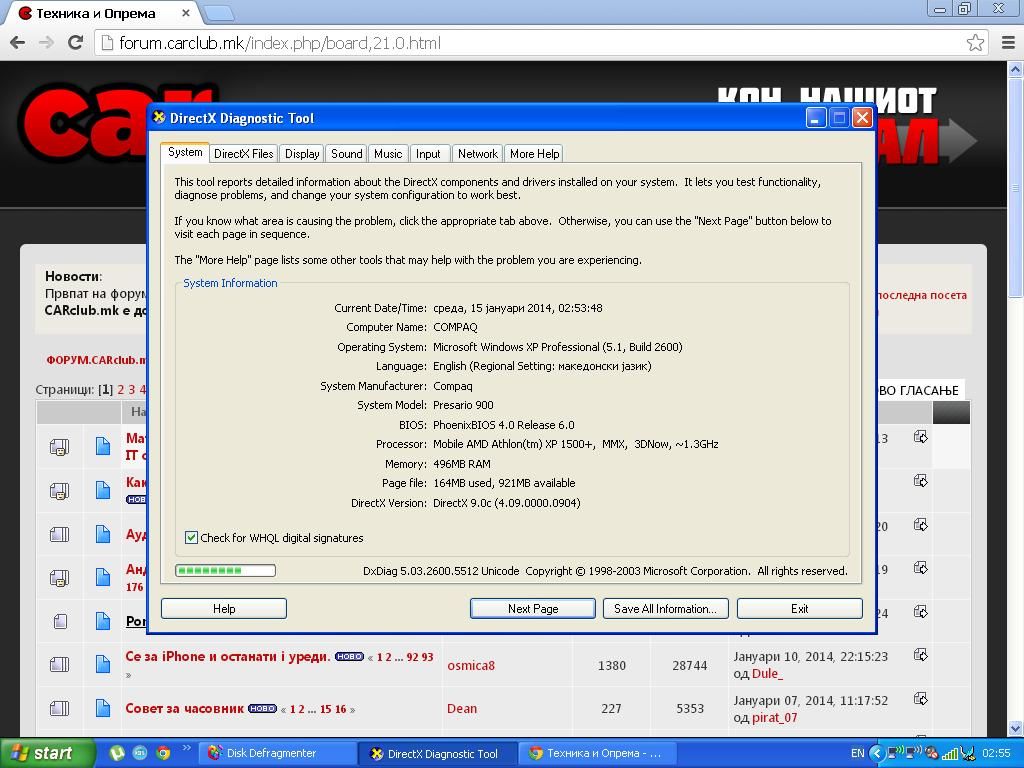The height and width of the screenshot is (768, 1024).
Task: Open the Chrome hamburger menu
Action: pyautogui.click(x=1007, y=42)
